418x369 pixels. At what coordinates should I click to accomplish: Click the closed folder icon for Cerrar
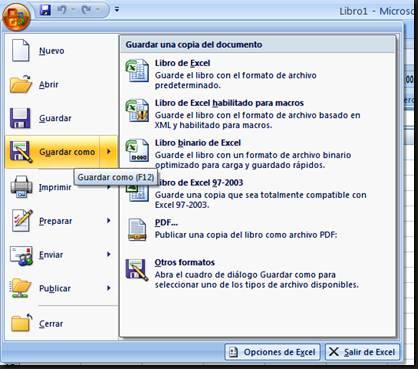click(x=22, y=322)
